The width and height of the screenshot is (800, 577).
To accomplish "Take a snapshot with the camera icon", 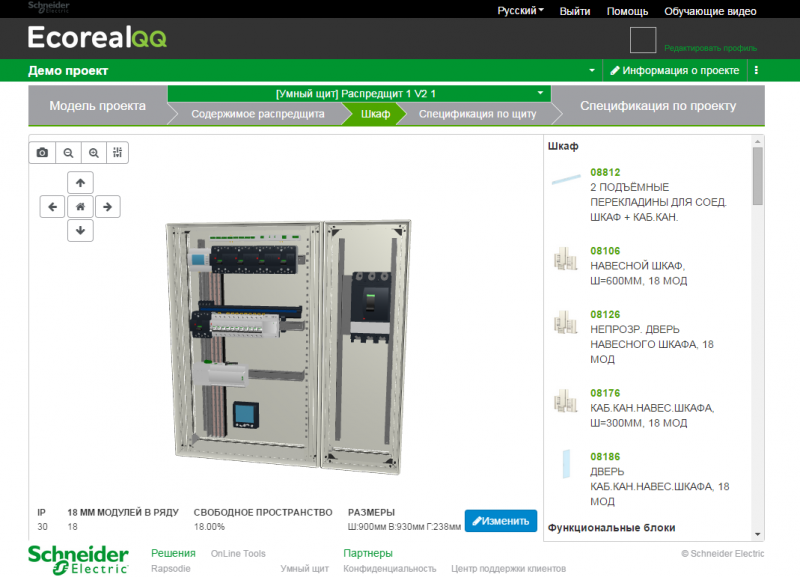I will (x=42, y=153).
